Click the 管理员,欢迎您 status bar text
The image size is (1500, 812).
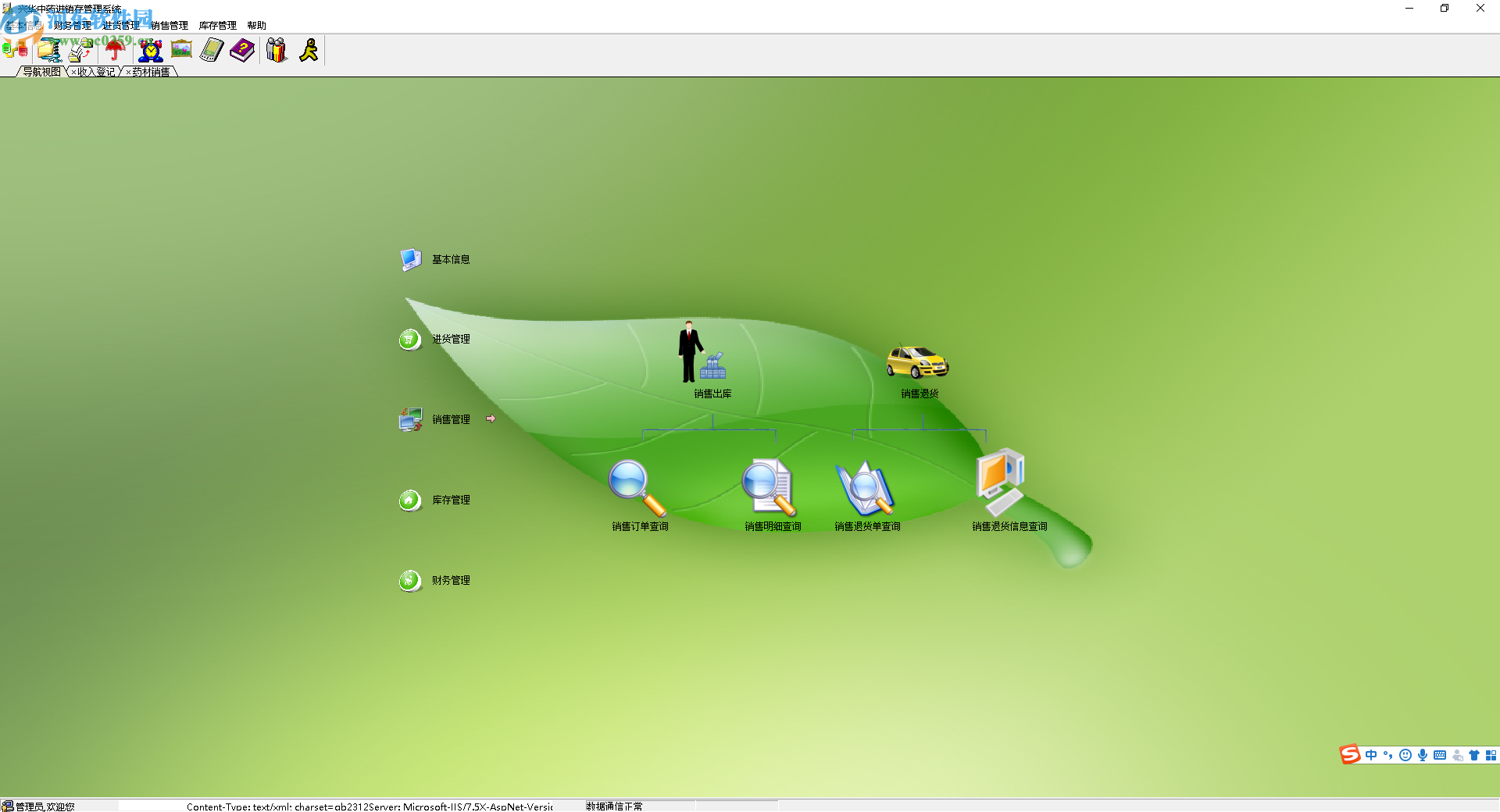(45, 807)
